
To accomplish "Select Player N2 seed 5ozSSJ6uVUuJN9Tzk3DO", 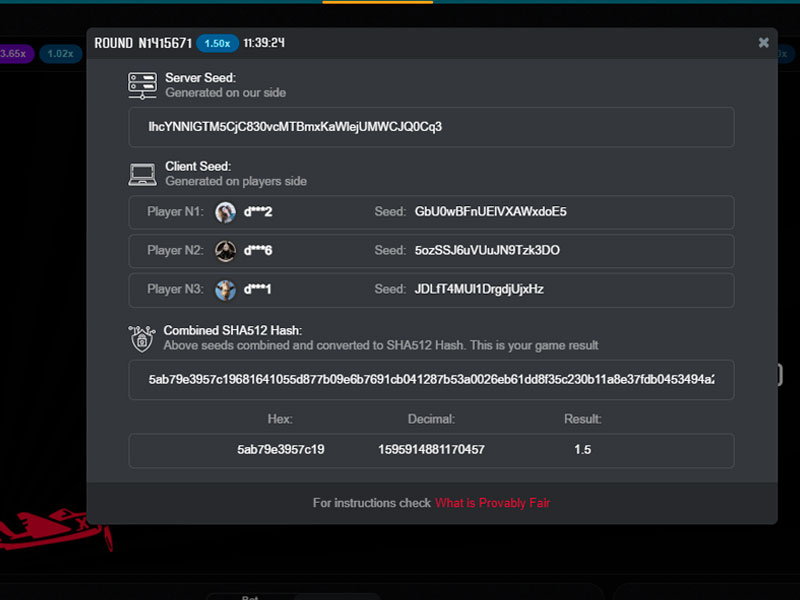I will (487, 250).
